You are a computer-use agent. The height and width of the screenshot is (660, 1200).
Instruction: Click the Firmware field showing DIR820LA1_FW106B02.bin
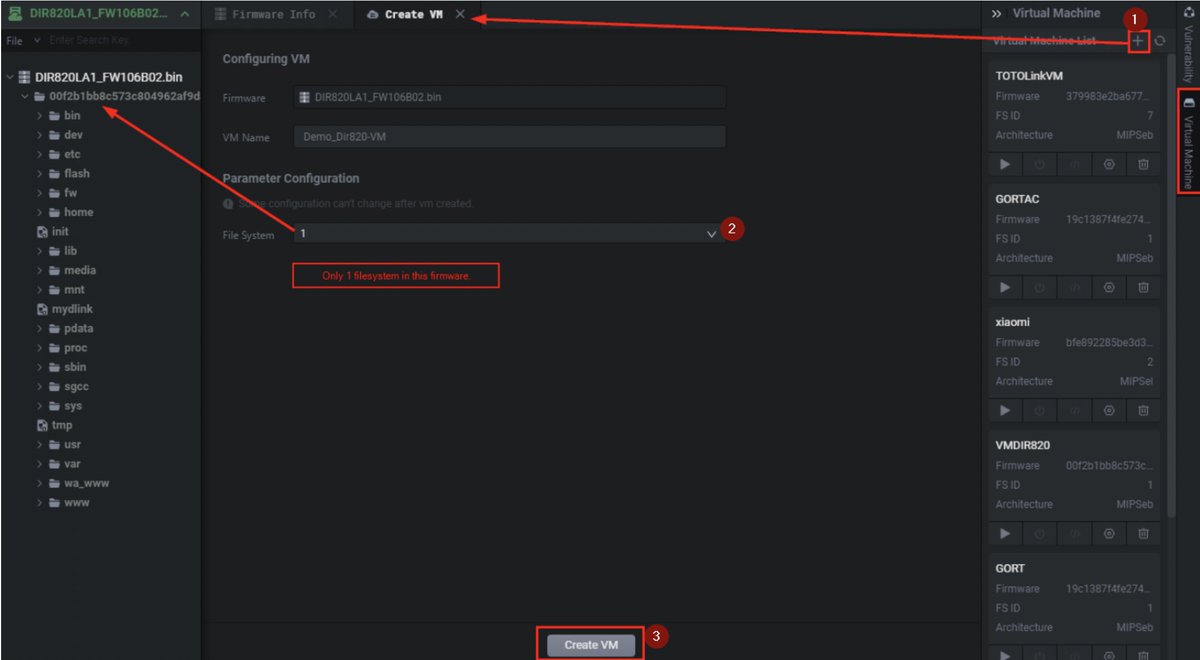click(509, 98)
